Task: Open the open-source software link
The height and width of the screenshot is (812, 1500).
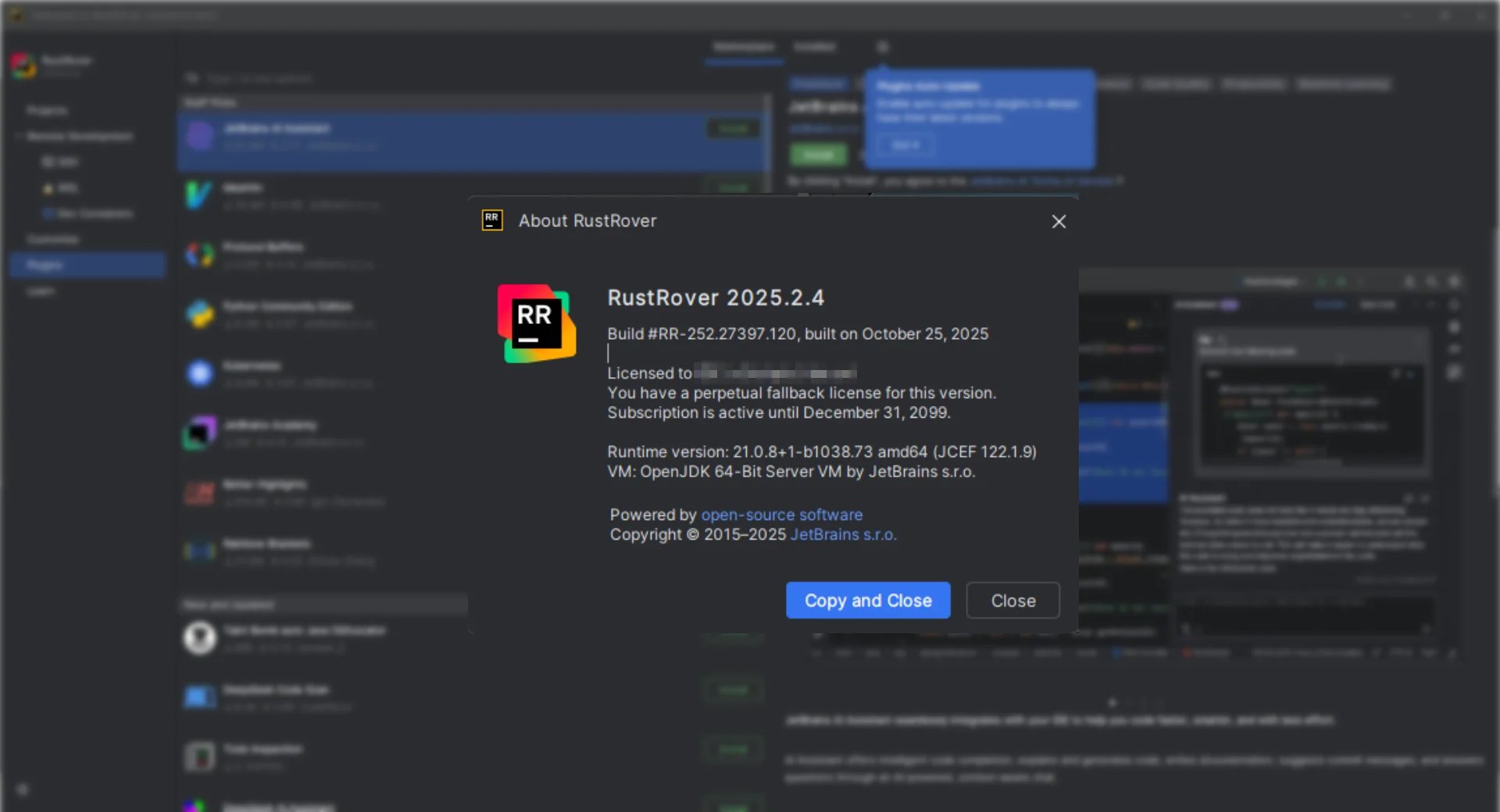Action: pyautogui.click(x=781, y=515)
